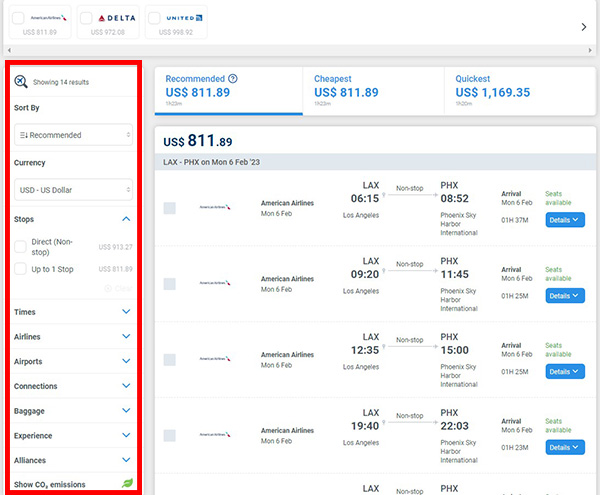Open Details for the 19:40 flight
This screenshot has width=600, height=495.
coord(565,447)
